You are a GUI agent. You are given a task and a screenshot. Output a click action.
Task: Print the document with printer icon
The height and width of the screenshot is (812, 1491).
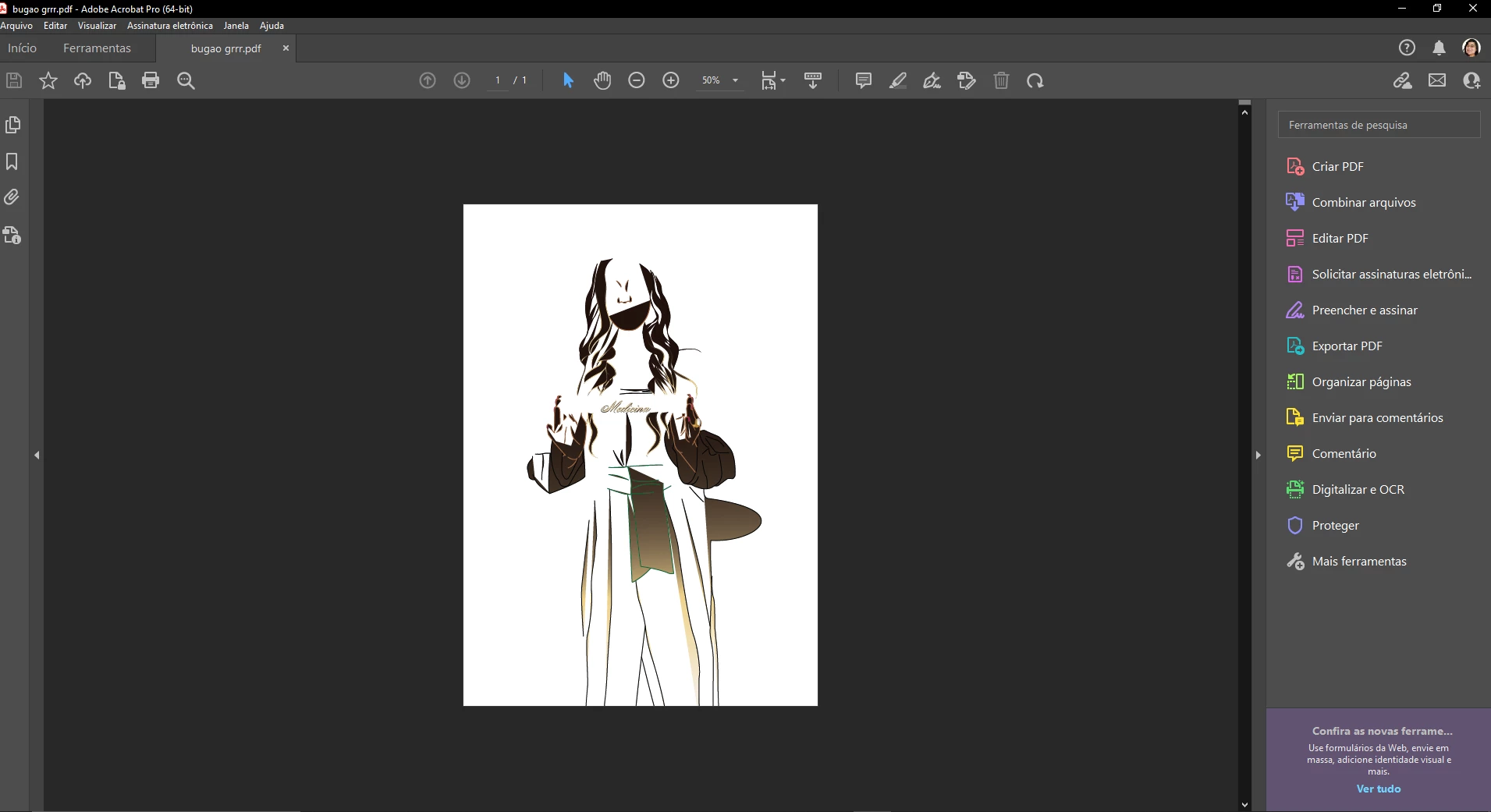pos(151,80)
